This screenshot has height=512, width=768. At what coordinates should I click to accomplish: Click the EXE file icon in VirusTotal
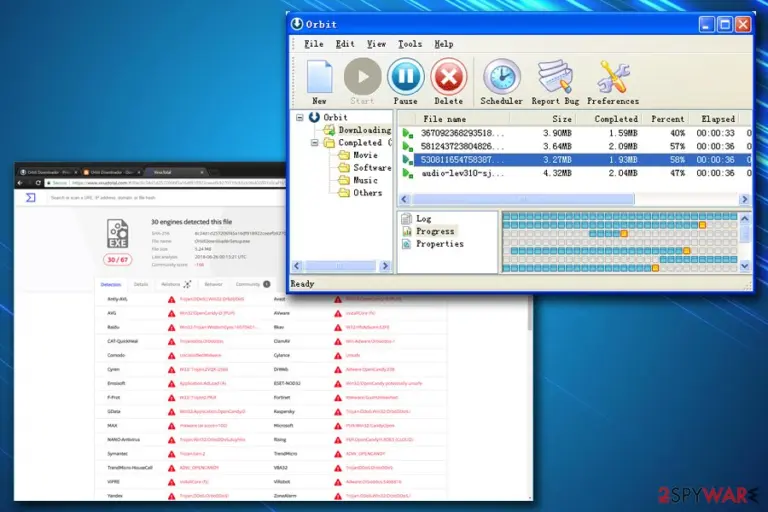tap(118, 233)
